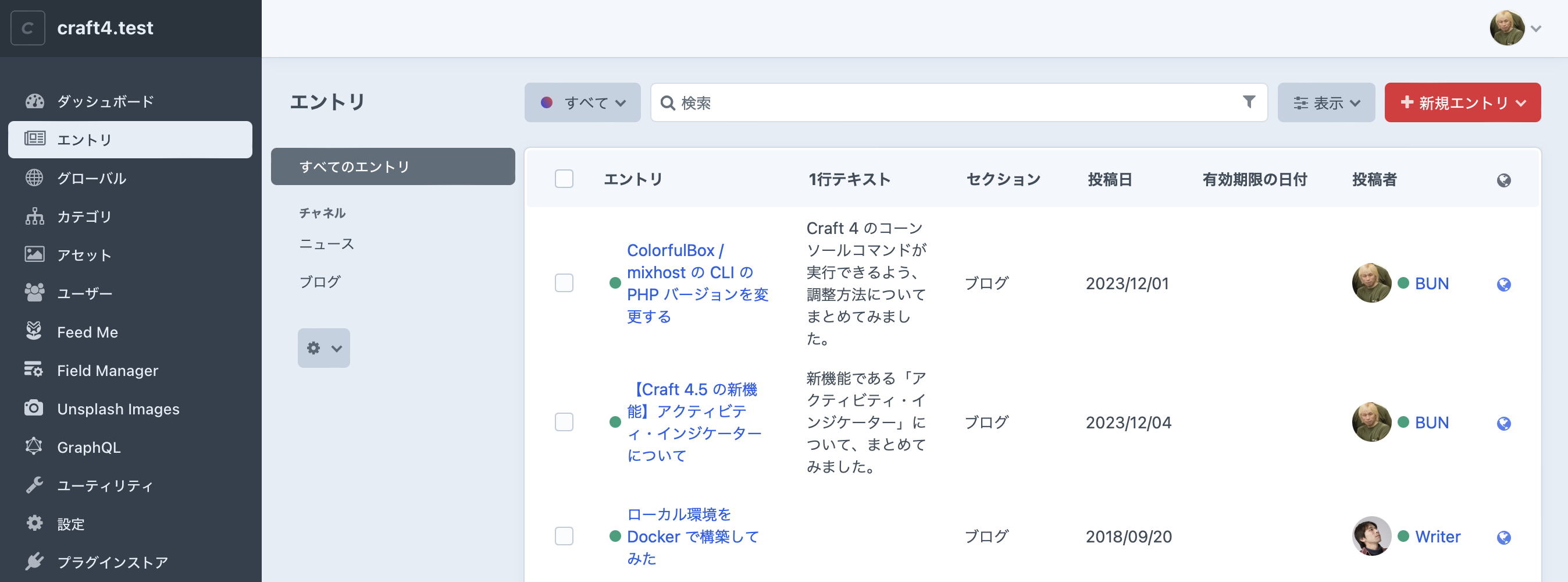Select the Unsplash Images sidebar icon

(35, 409)
